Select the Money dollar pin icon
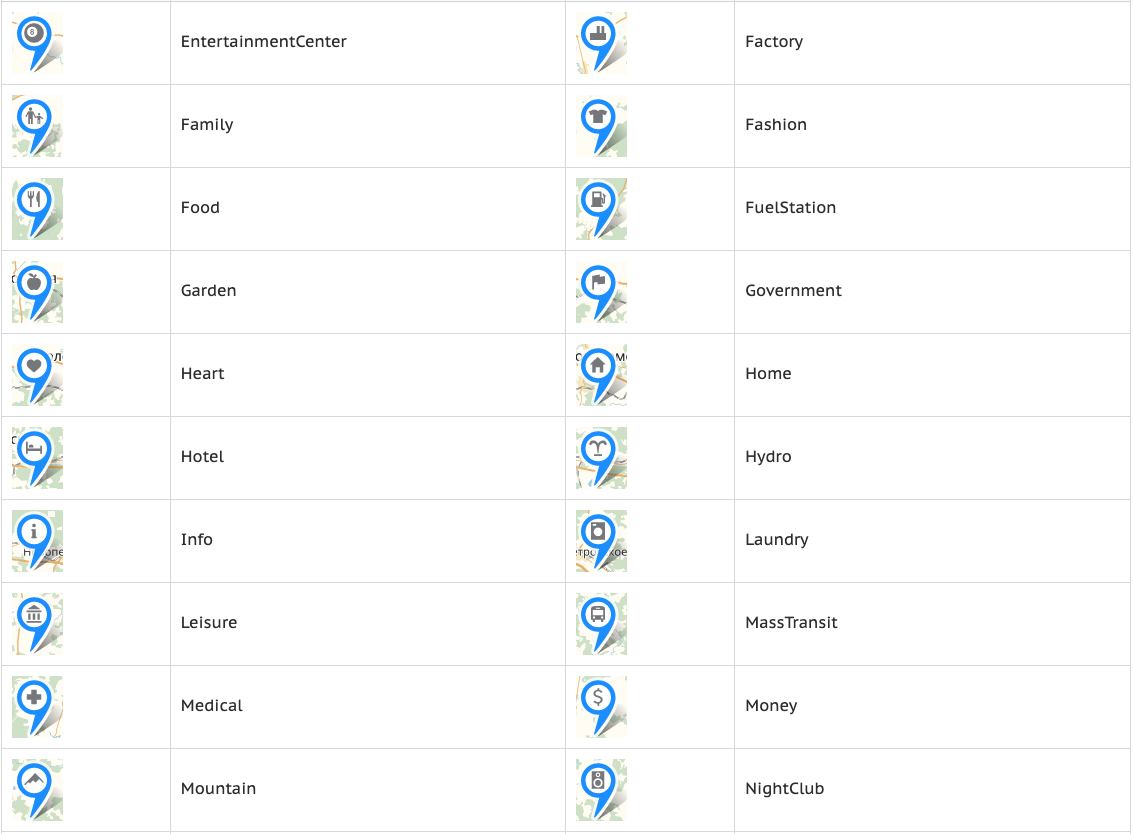 (x=601, y=708)
